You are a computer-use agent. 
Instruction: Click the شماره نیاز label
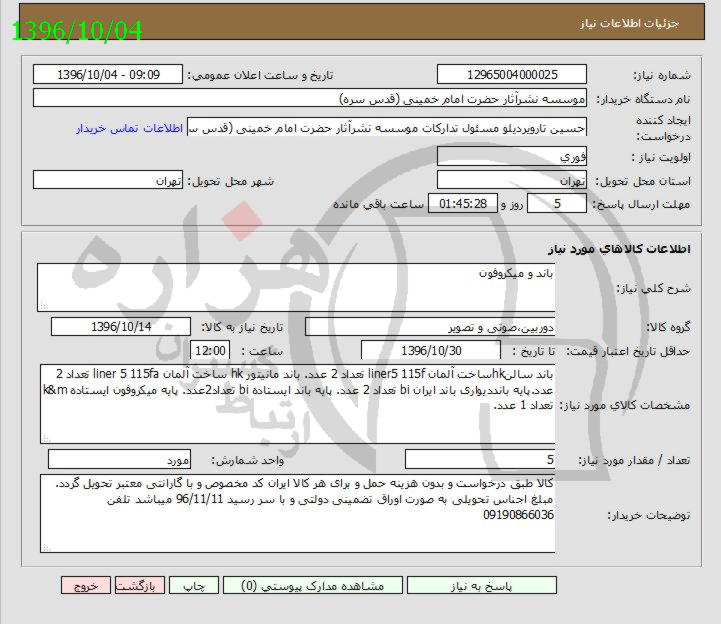click(x=662, y=75)
